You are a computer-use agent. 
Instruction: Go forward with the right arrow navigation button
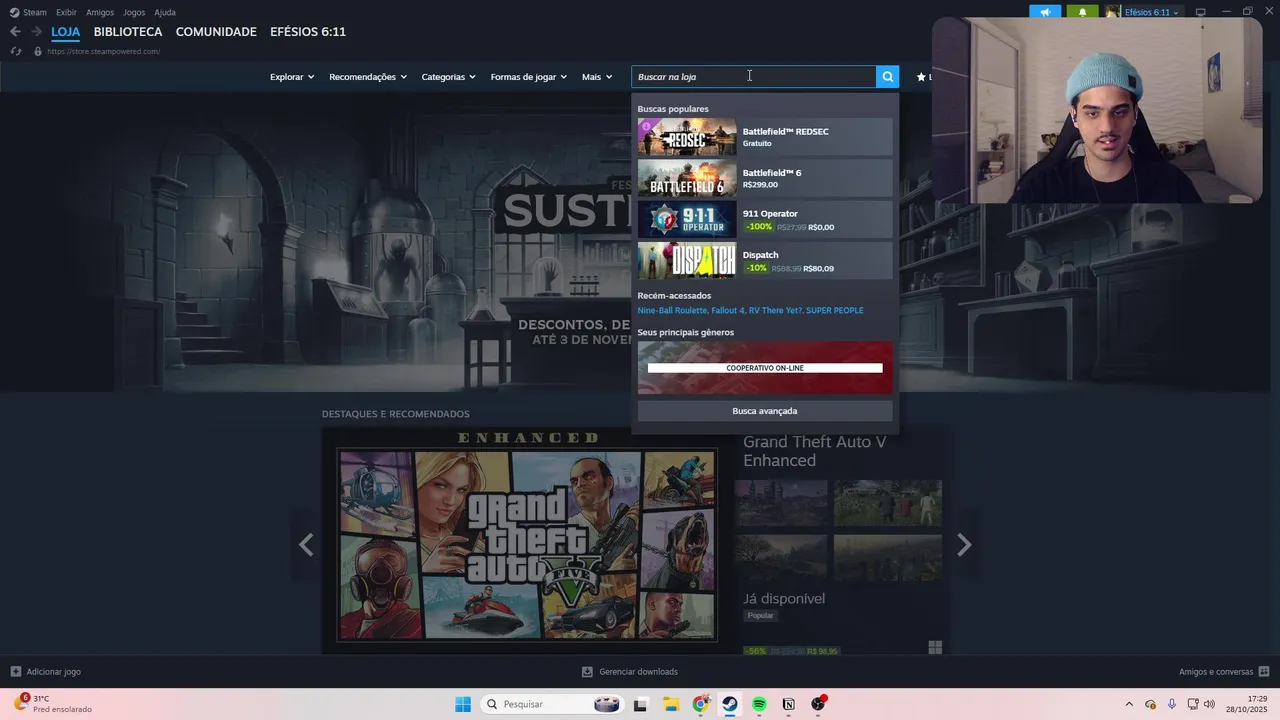tap(36, 32)
